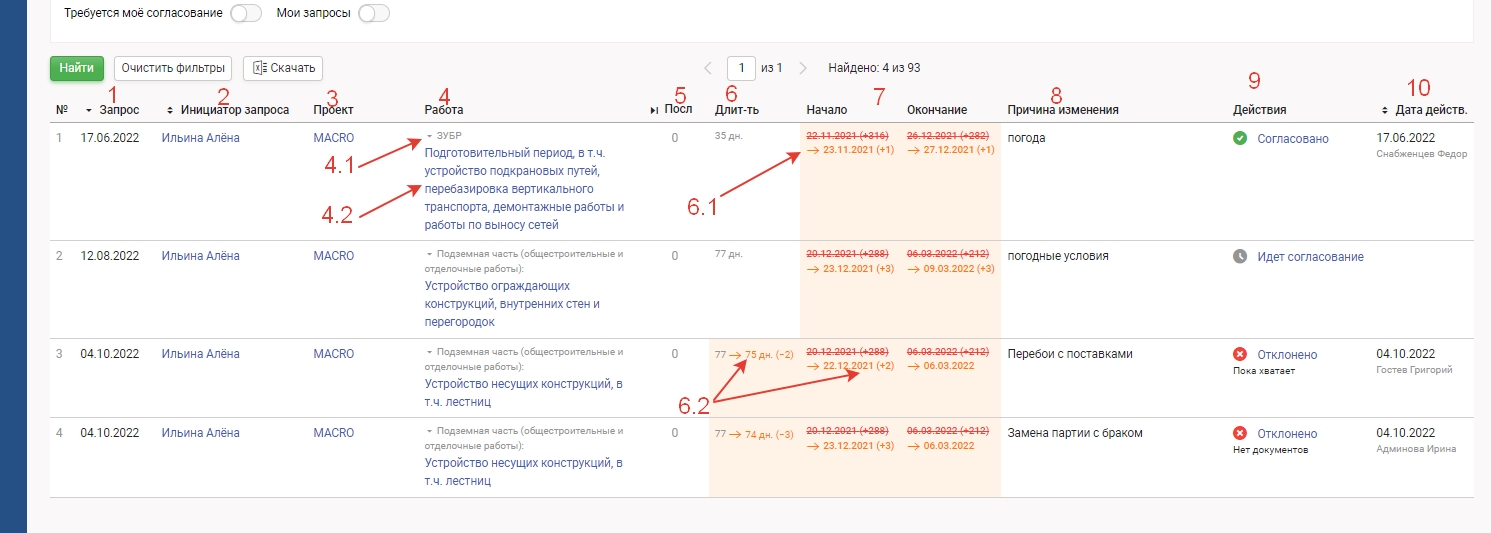Click Очистить фильтры button
The width and height of the screenshot is (1491, 533).
(x=173, y=68)
